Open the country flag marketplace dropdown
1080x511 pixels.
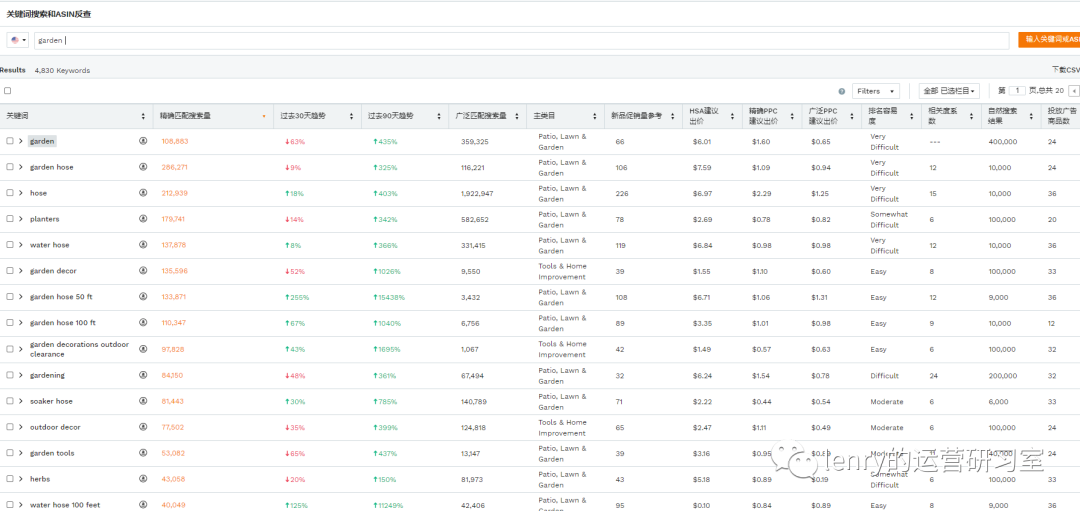coord(18,40)
